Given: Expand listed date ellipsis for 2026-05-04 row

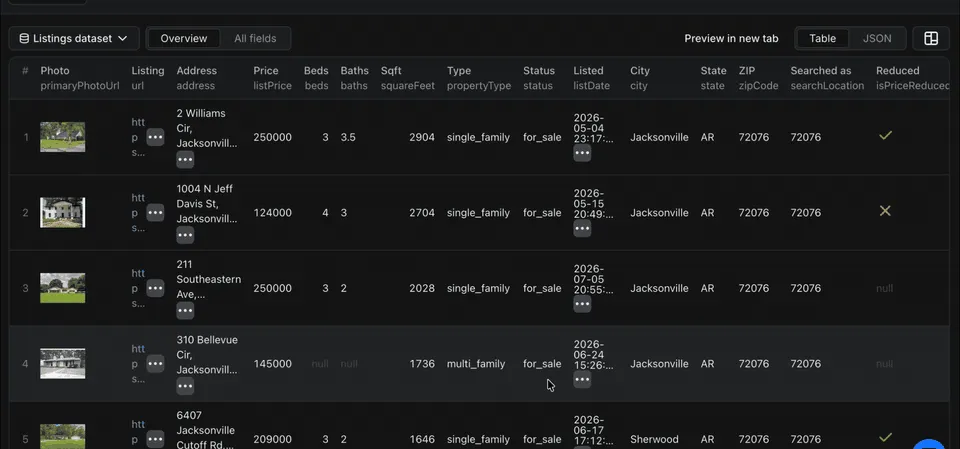Looking at the screenshot, I should tap(582, 153).
